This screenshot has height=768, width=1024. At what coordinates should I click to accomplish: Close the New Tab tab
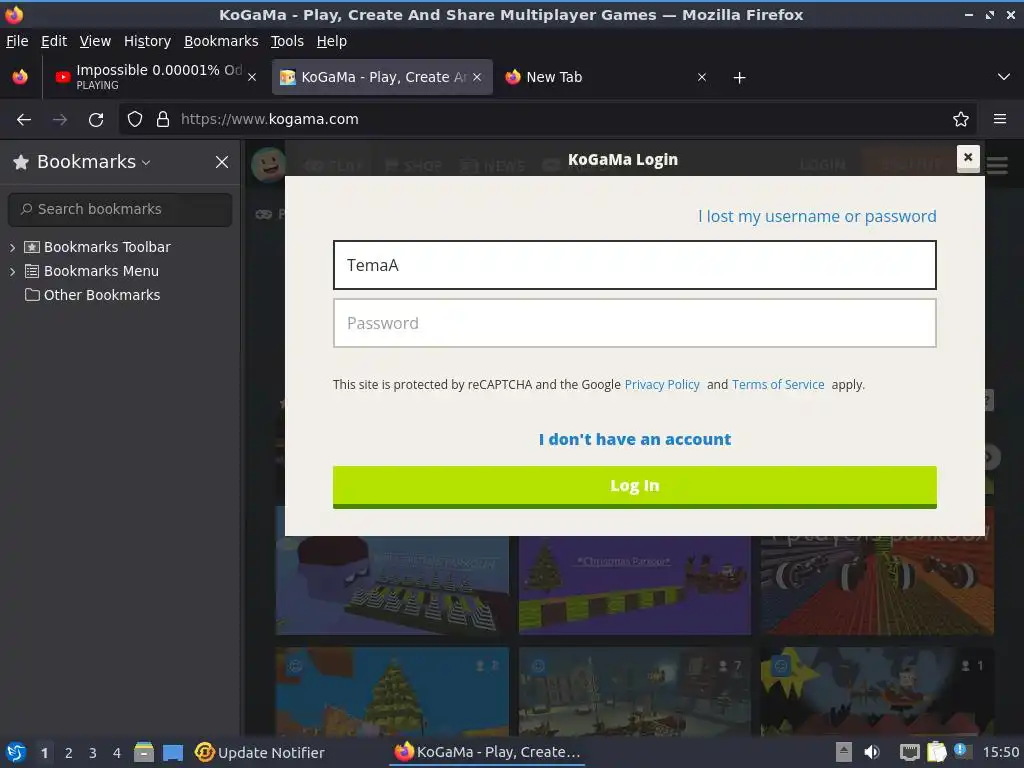702,77
